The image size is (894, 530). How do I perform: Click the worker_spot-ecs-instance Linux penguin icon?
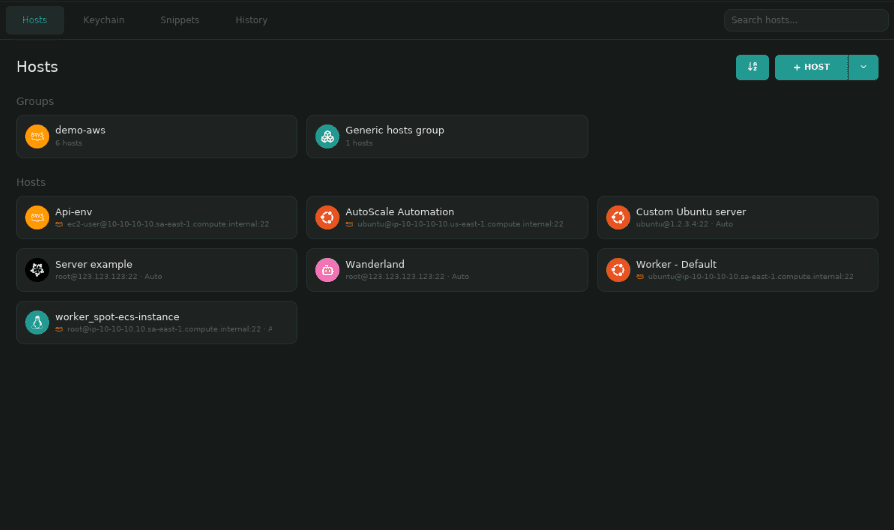point(37,322)
